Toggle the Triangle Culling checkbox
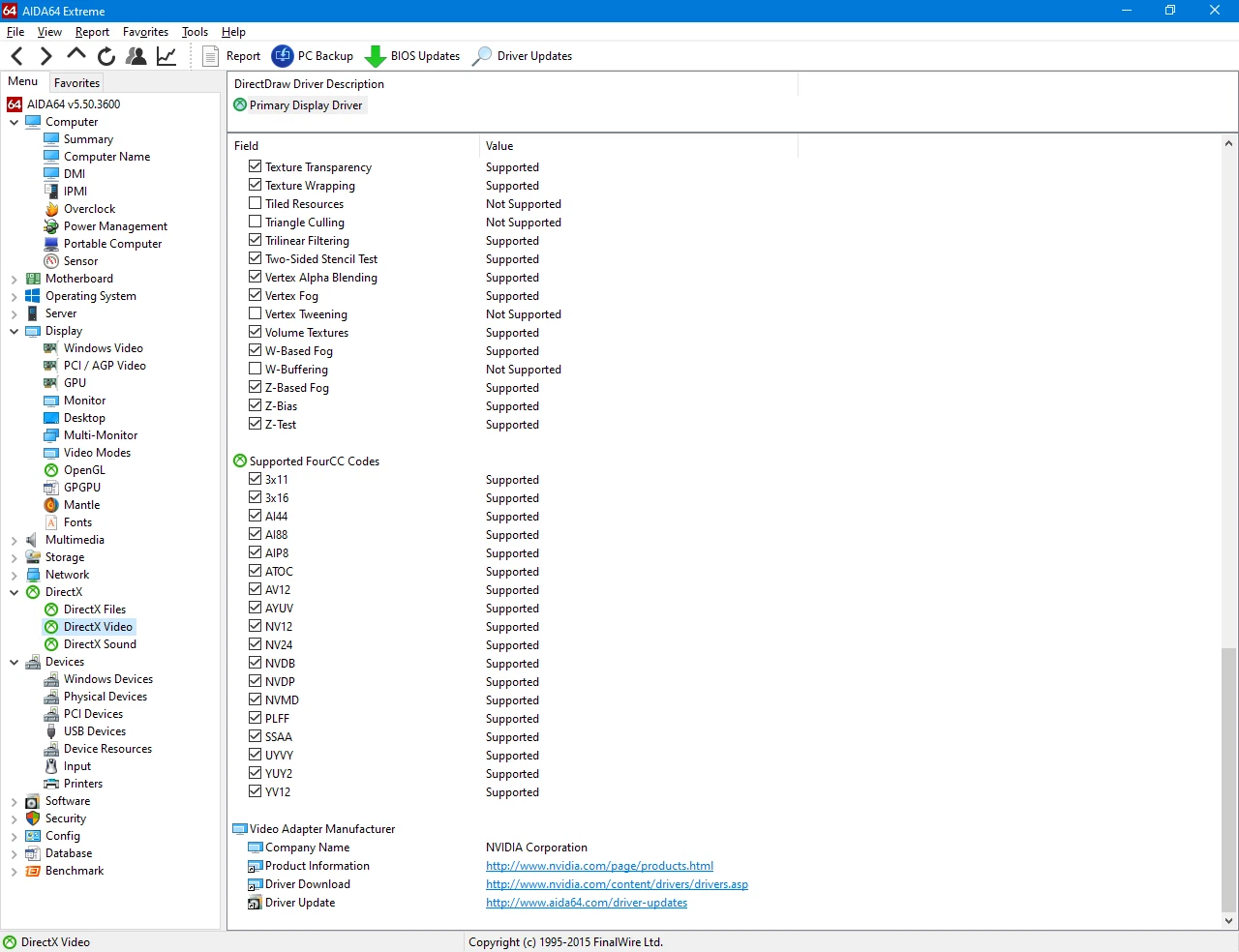Viewport: 1239px width, 952px height. pyautogui.click(x=256, y=222)
